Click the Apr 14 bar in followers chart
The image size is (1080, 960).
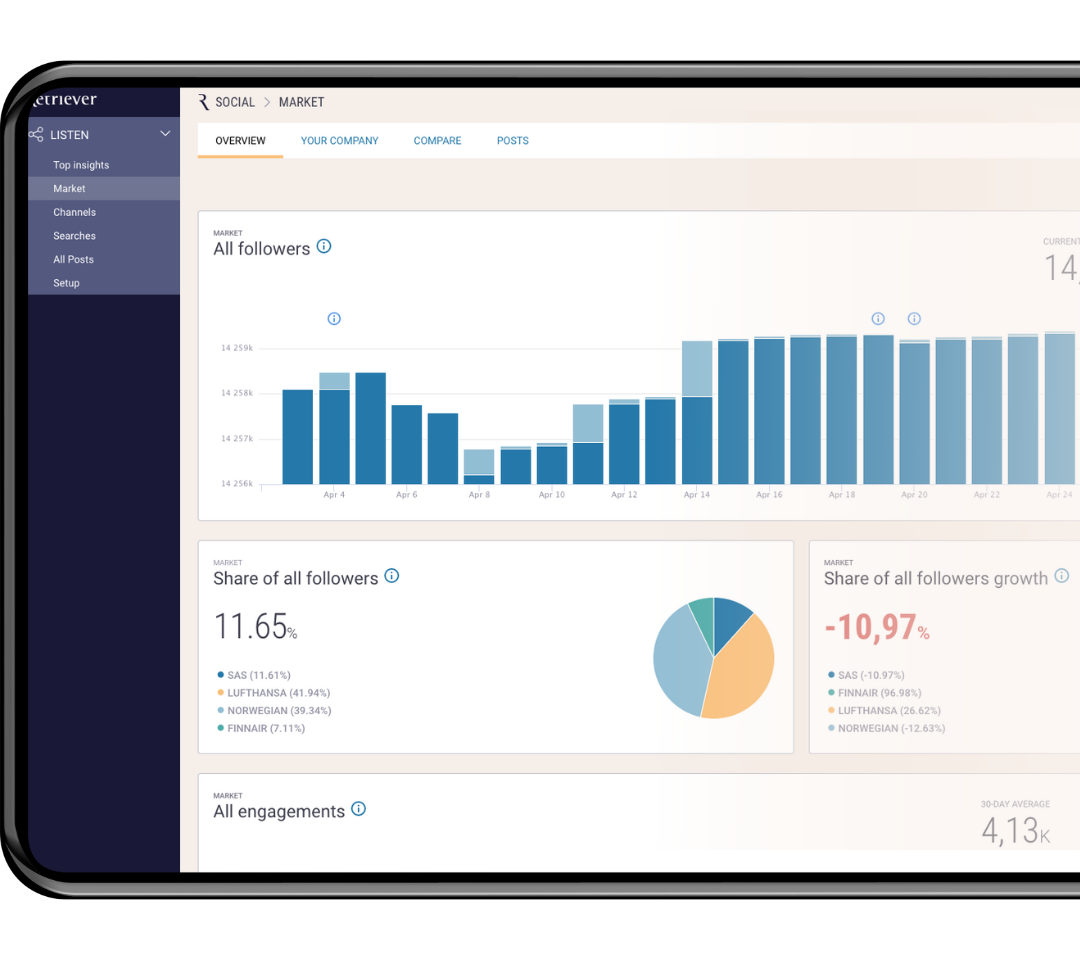coord(697,413)
